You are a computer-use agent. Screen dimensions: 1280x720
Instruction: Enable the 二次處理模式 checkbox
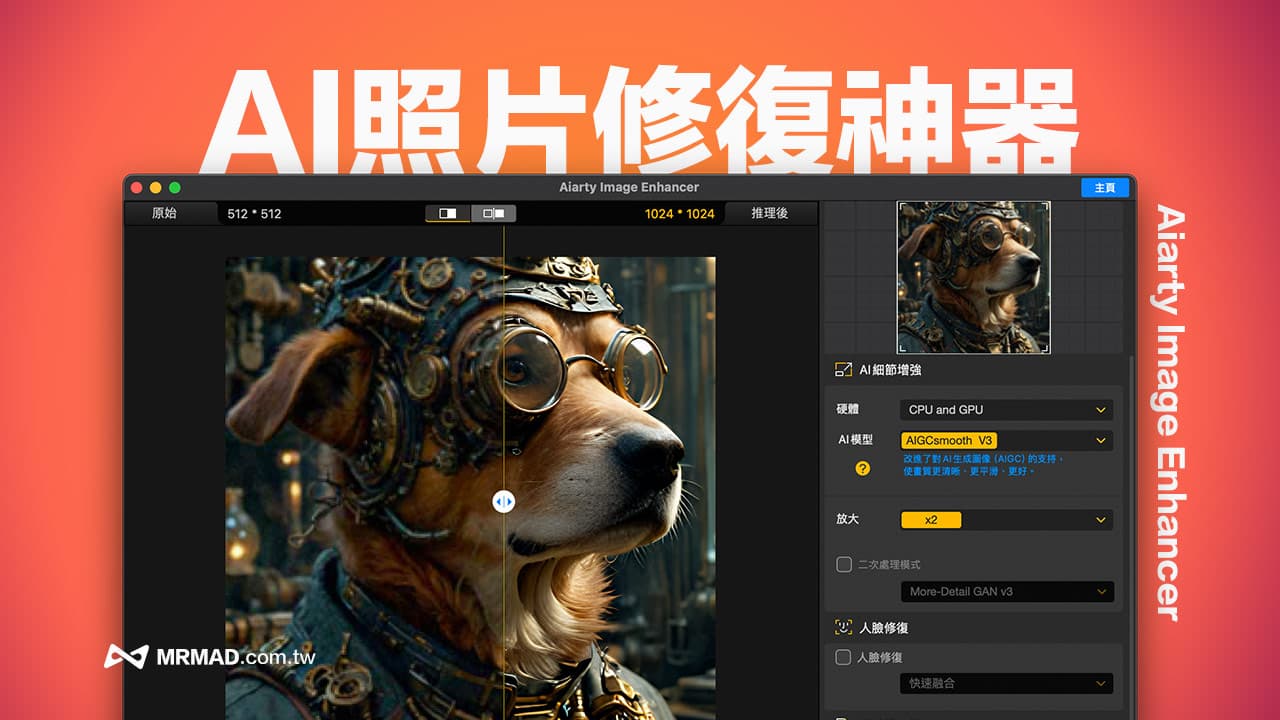pos(844,565)
